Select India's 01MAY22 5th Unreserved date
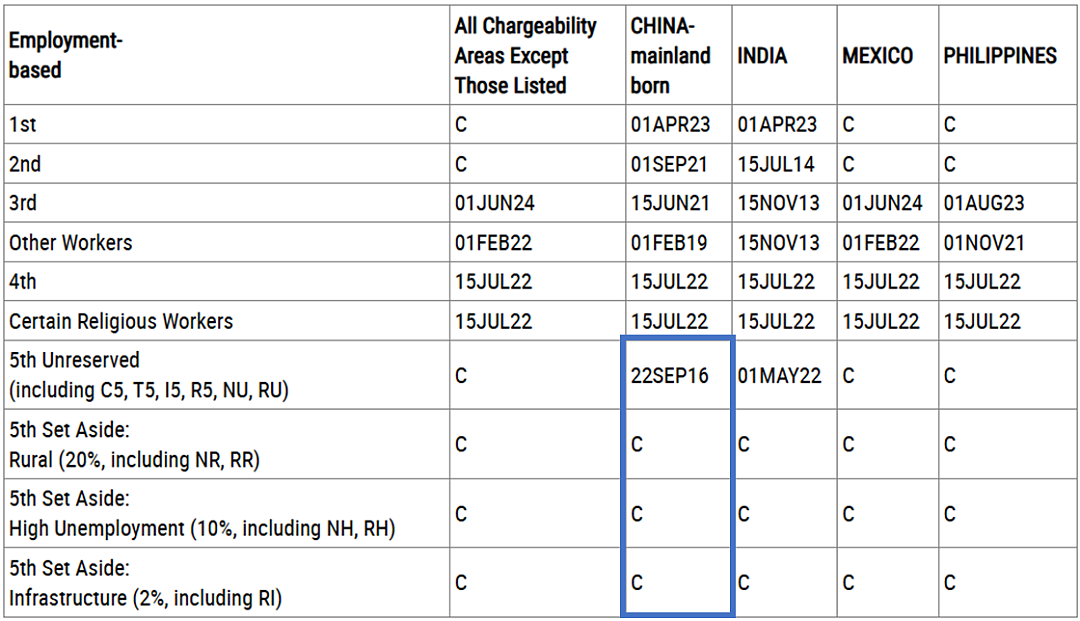 click(x=779, y=376)
